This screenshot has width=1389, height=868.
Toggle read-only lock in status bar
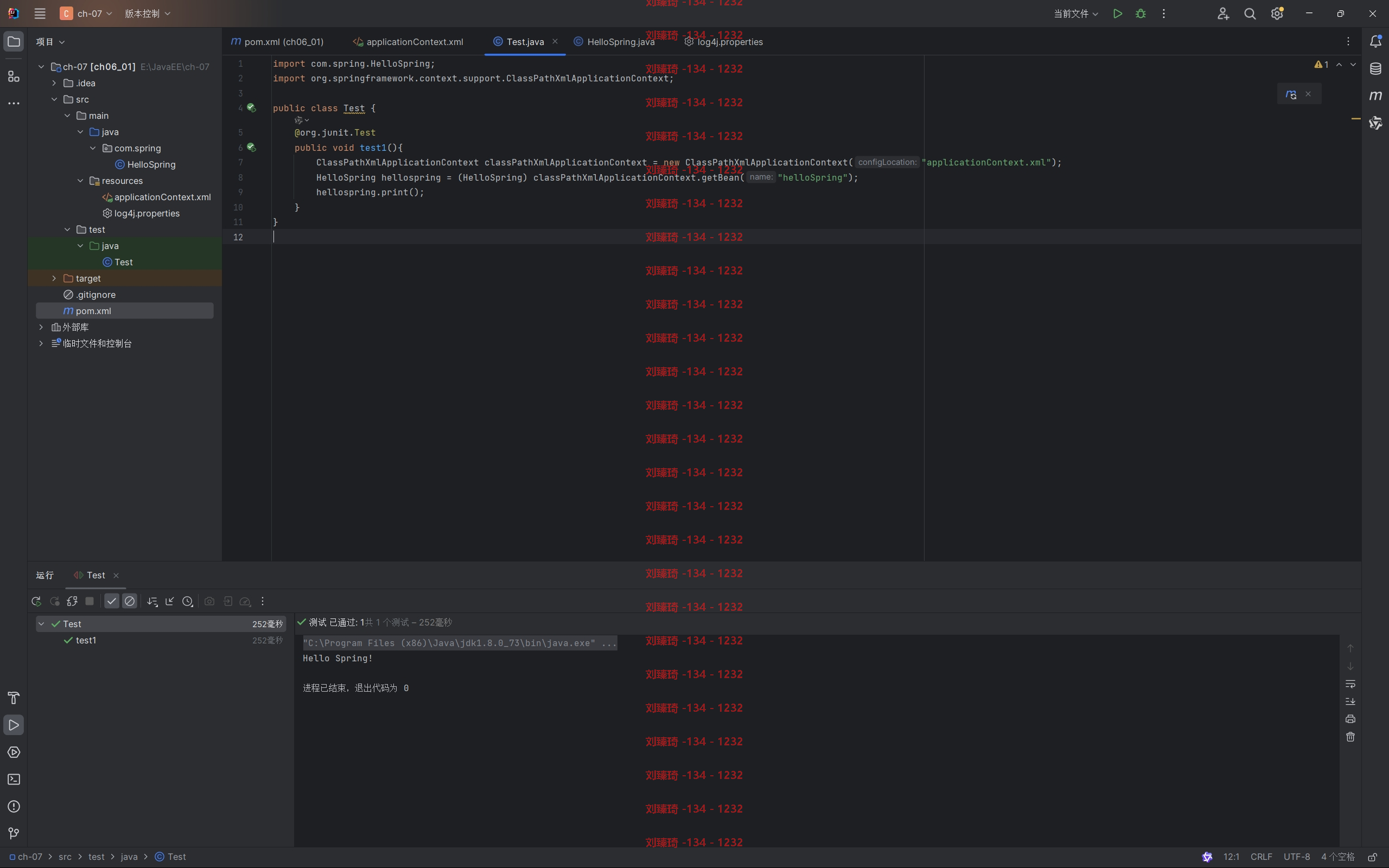click(x=1372, y=857)
